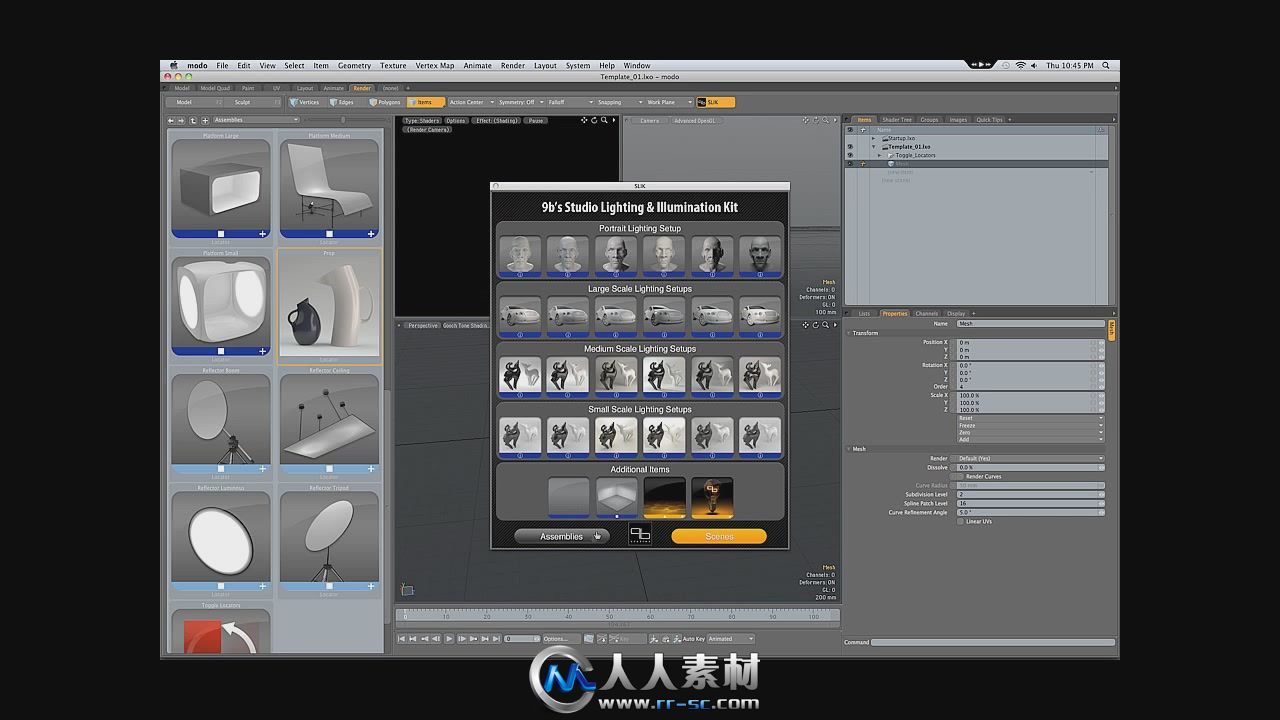Image resolution: width=1280 pixels, height=720 pixels.
Task: Click the SLIK toolbar button
Action: pos(715,102)
